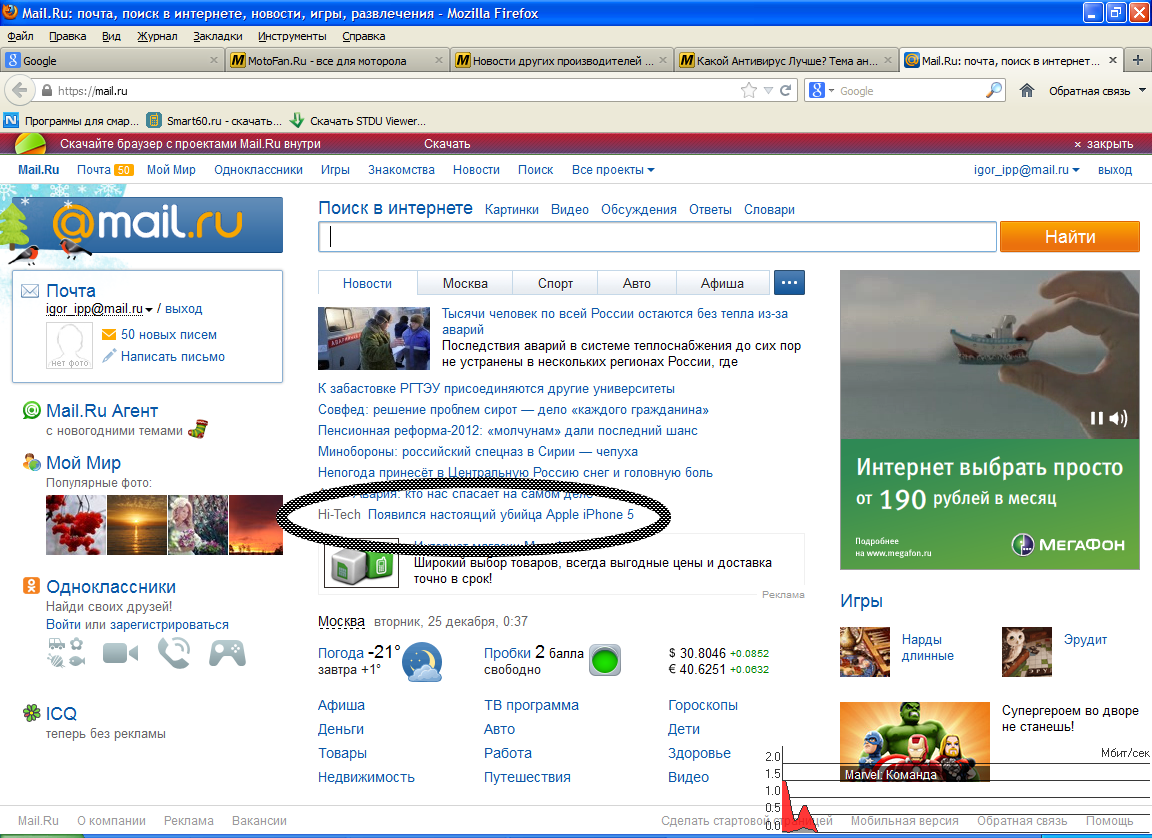1152x838 pixels.
Task: Open the igor_ipp@mail.ru account dropdown in header
Action: pyautogui.click(x=1026, y=170)
